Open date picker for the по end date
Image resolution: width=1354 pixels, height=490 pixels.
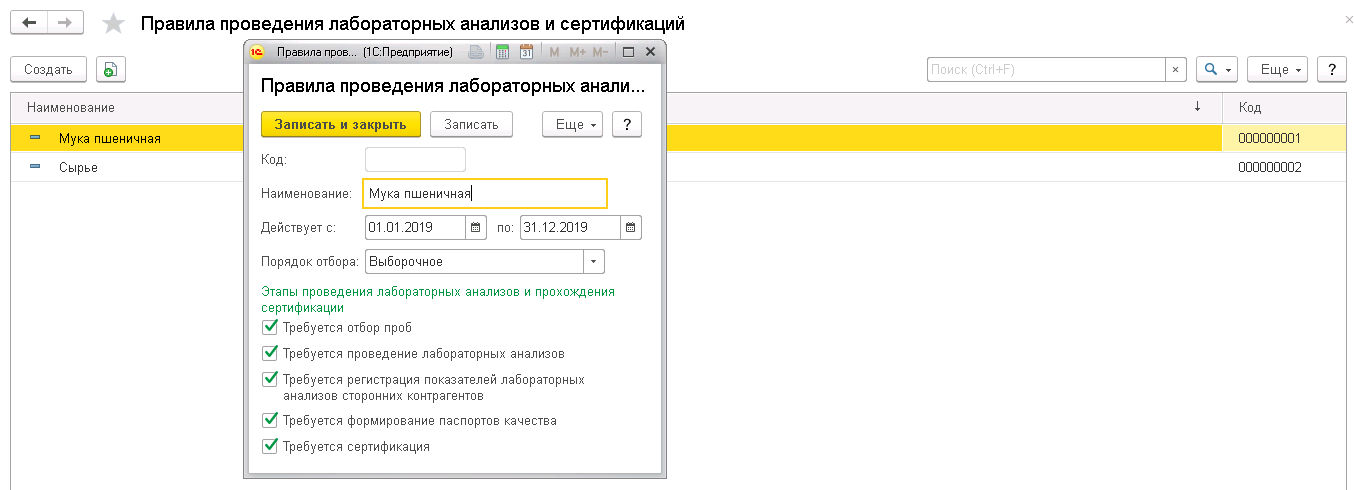[x=630, y=227]
